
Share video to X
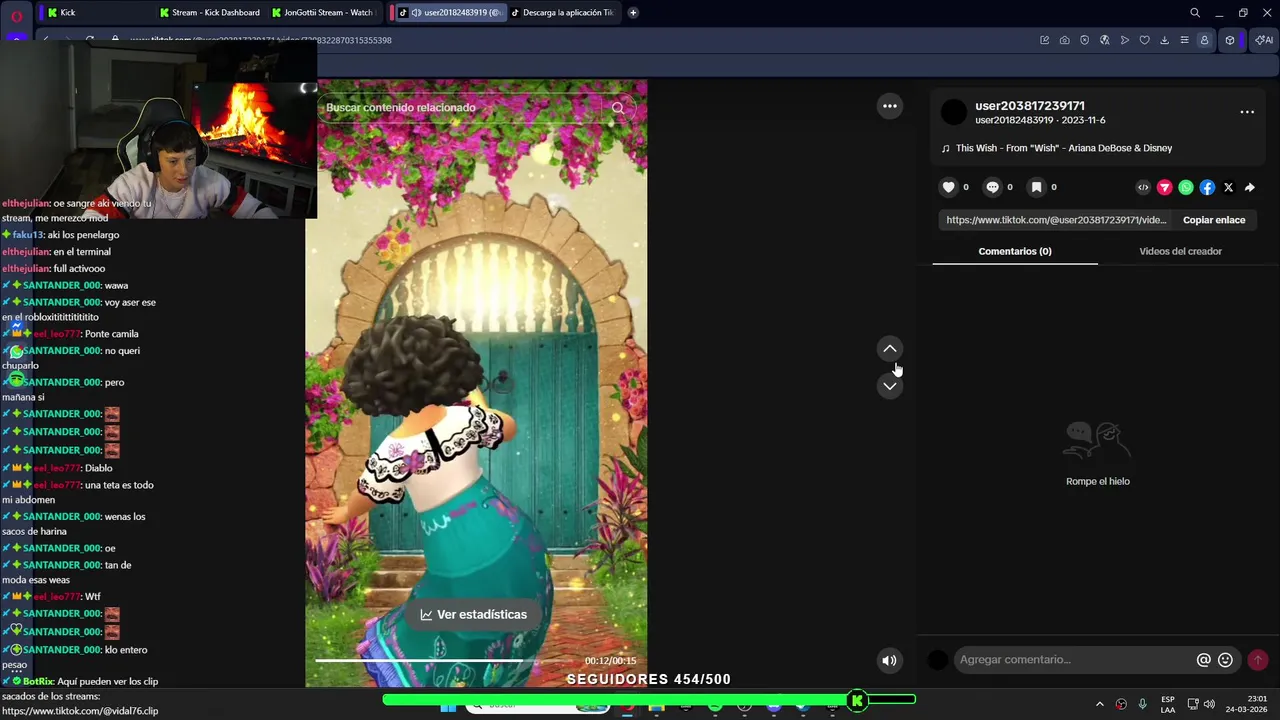pos(1228,187)
